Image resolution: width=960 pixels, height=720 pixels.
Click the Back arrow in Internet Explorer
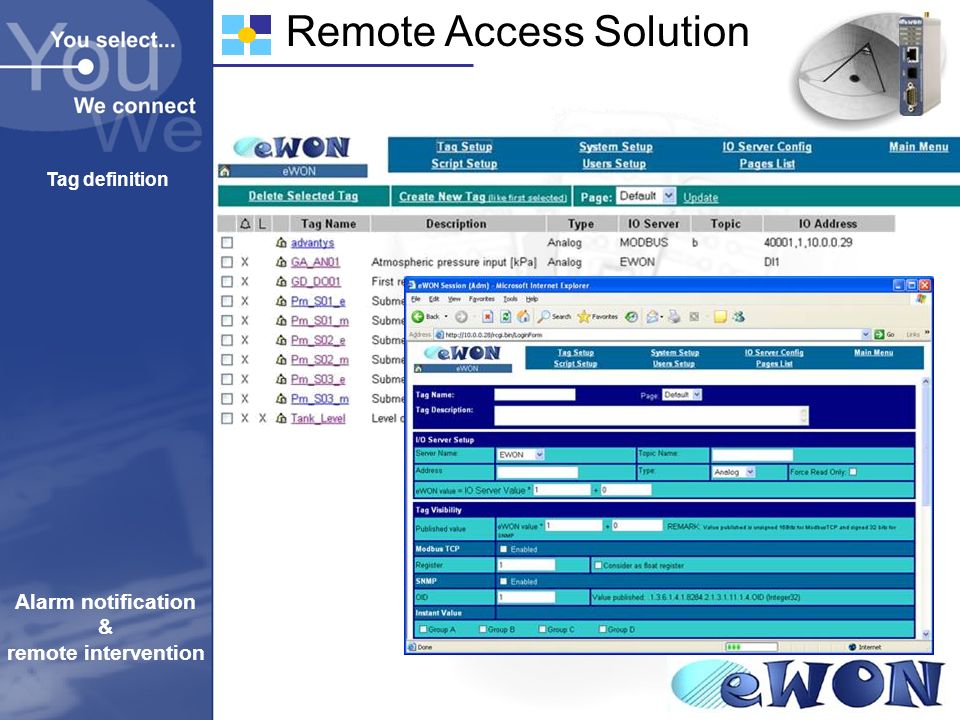[418, 317]
